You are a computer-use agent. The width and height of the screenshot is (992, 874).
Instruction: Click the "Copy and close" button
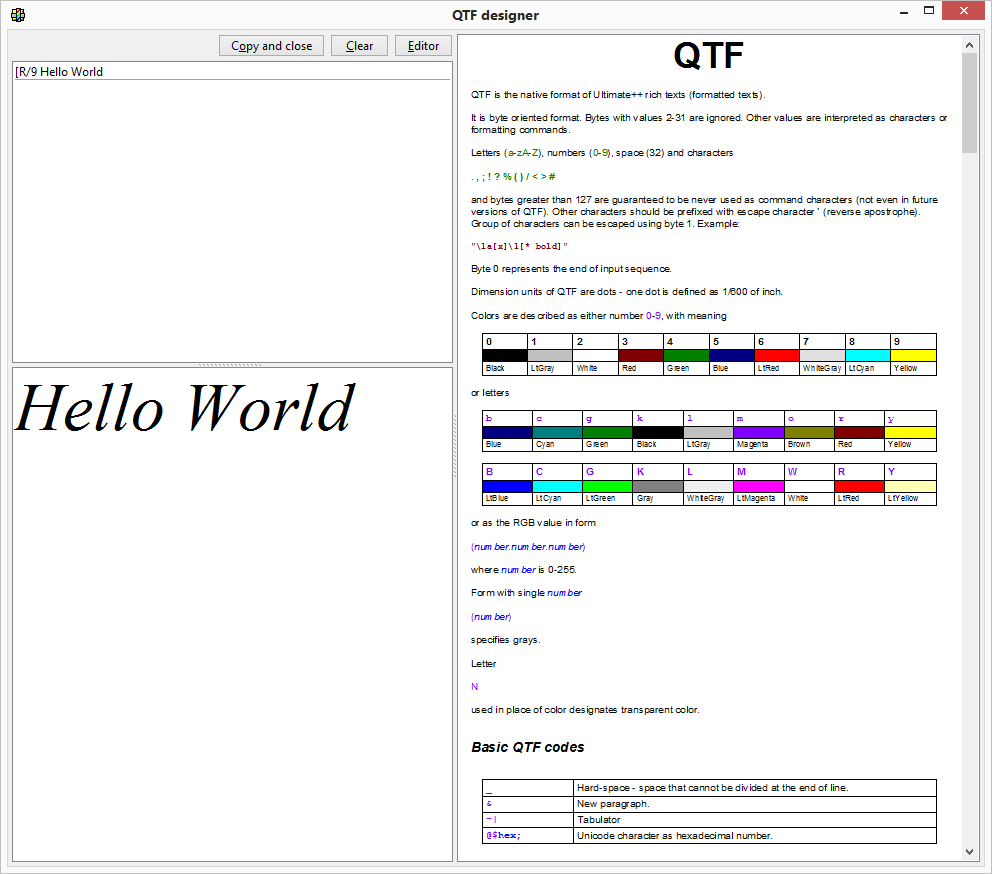coord(271,46)
